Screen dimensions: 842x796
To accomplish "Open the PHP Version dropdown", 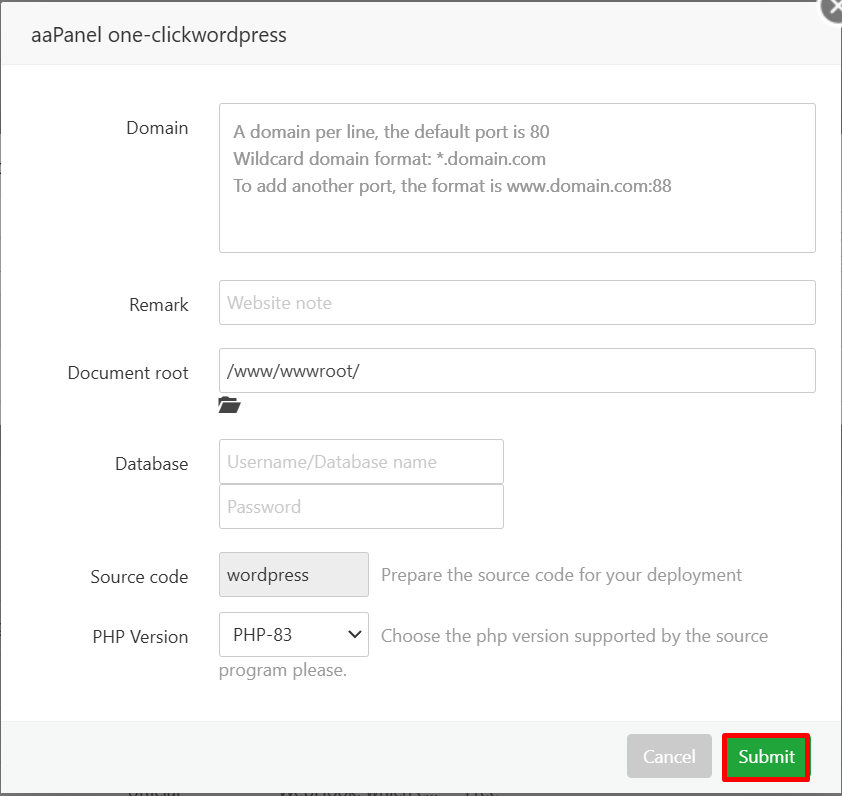I will 294,634.
